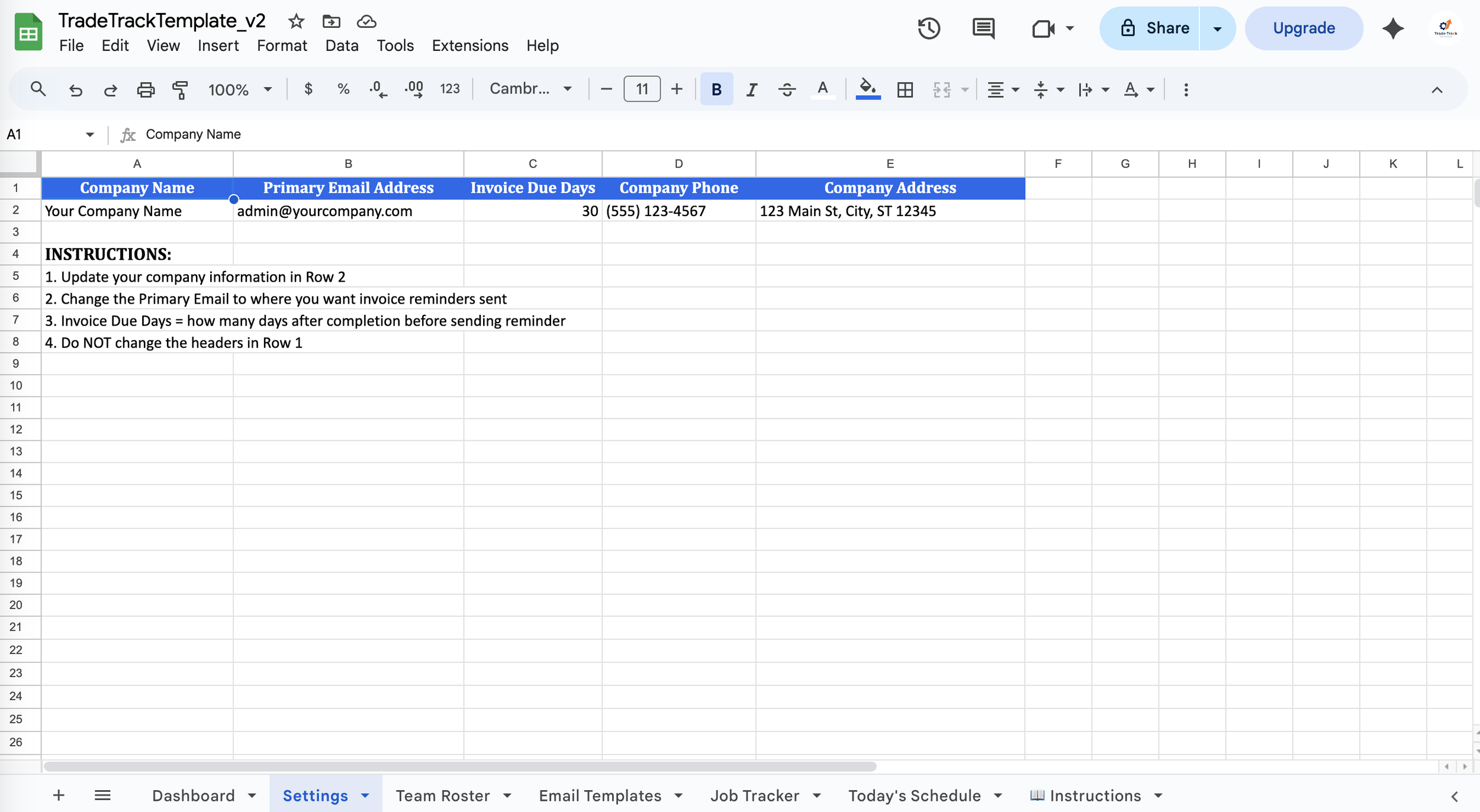Click the paint format roller icon
The image size is (1480, 812).
click(x=180, y=89)
